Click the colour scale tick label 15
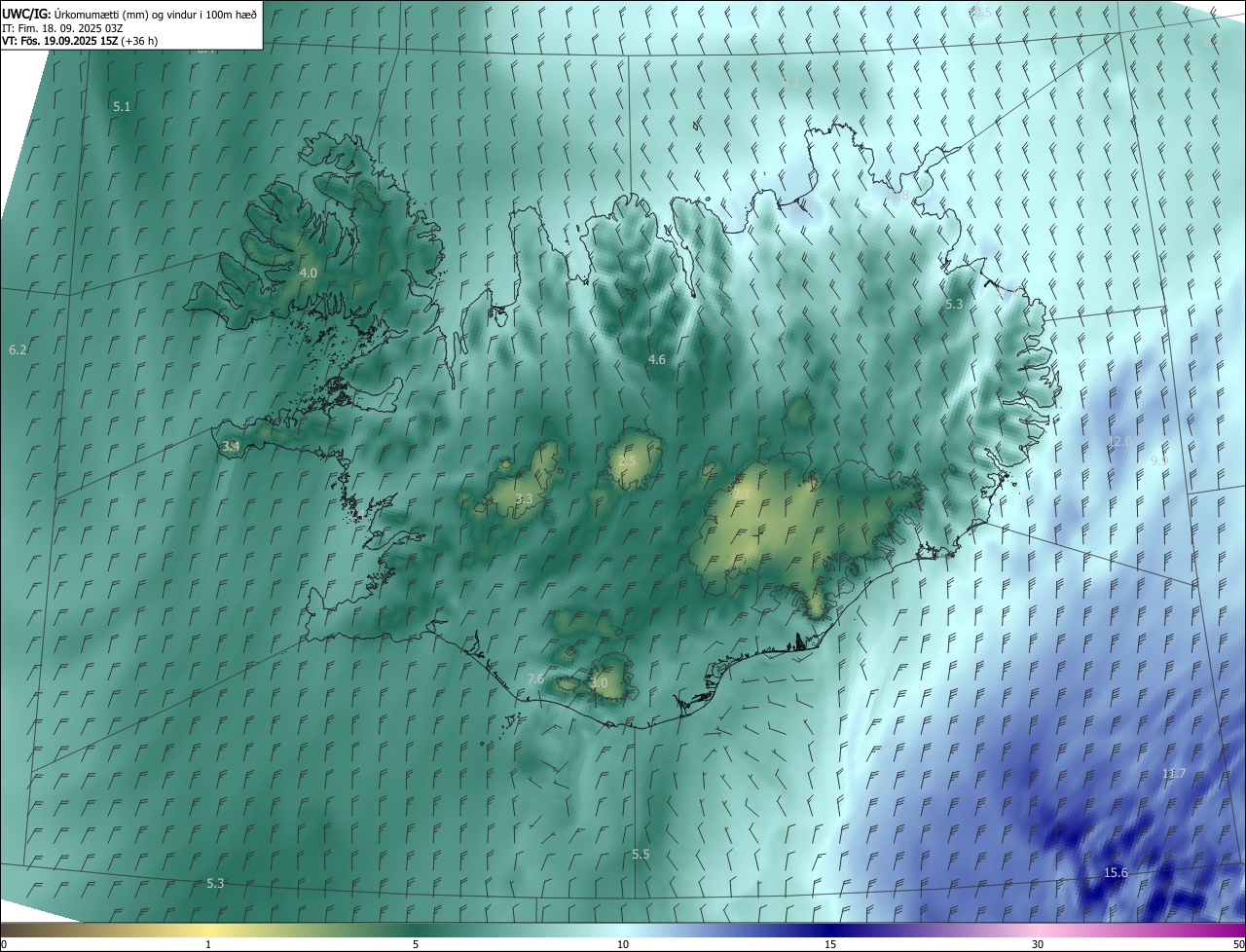Screen dimensions: 1246x952 point(830,944)
